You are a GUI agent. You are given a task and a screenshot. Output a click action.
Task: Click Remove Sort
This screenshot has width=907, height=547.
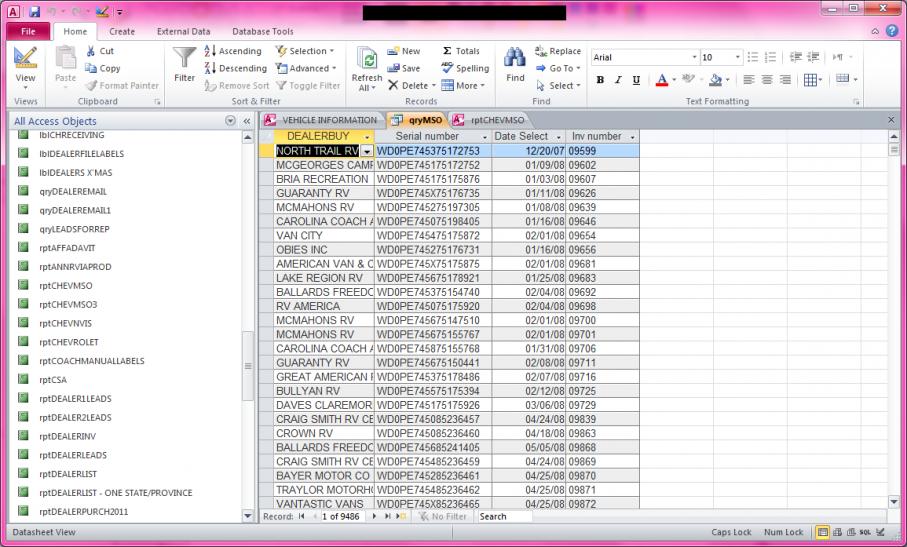(237, 86)
